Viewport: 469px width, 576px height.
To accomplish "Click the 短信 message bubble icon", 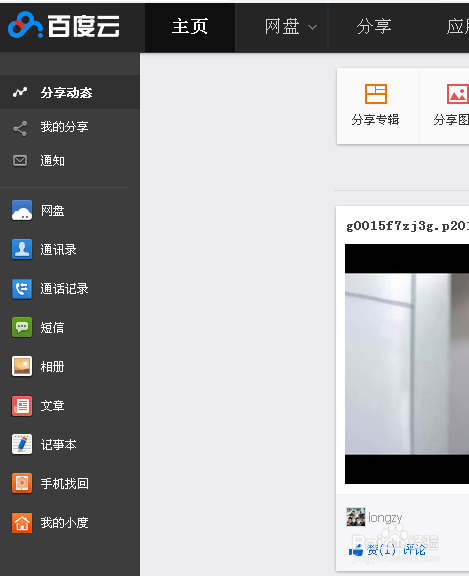I will (22, 327).
